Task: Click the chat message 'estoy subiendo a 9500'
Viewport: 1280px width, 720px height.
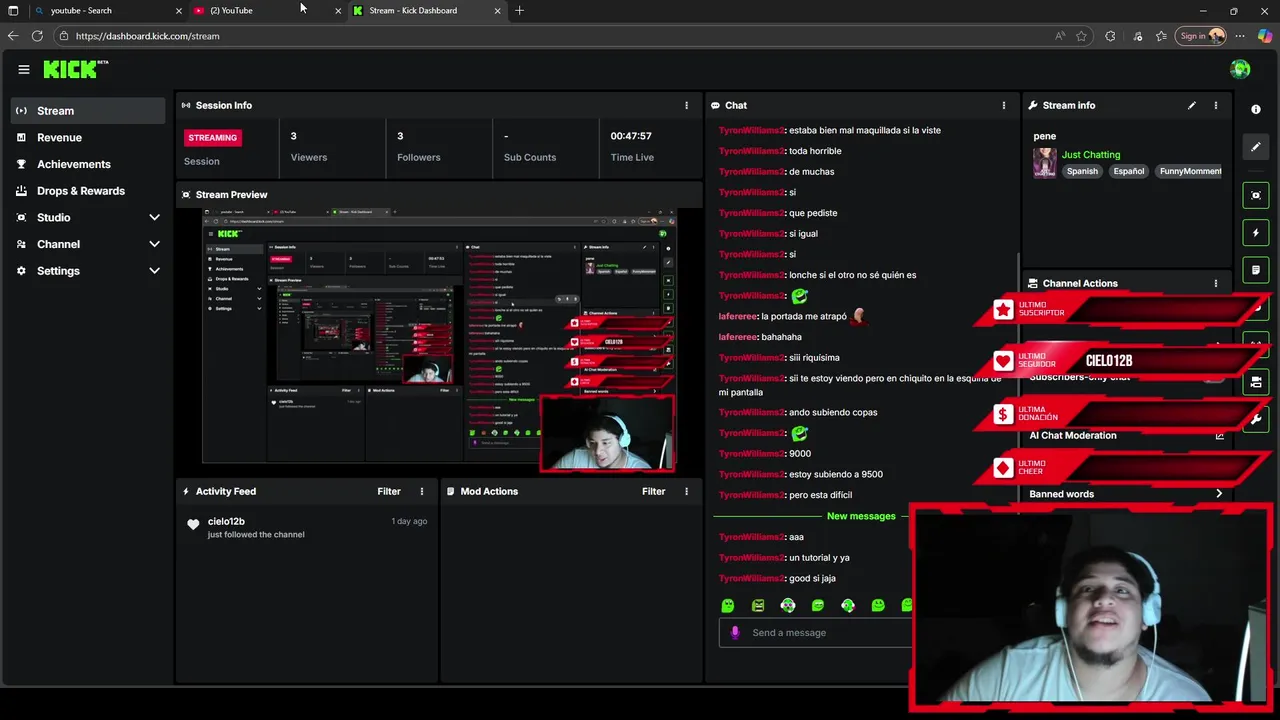Action: 836,474
